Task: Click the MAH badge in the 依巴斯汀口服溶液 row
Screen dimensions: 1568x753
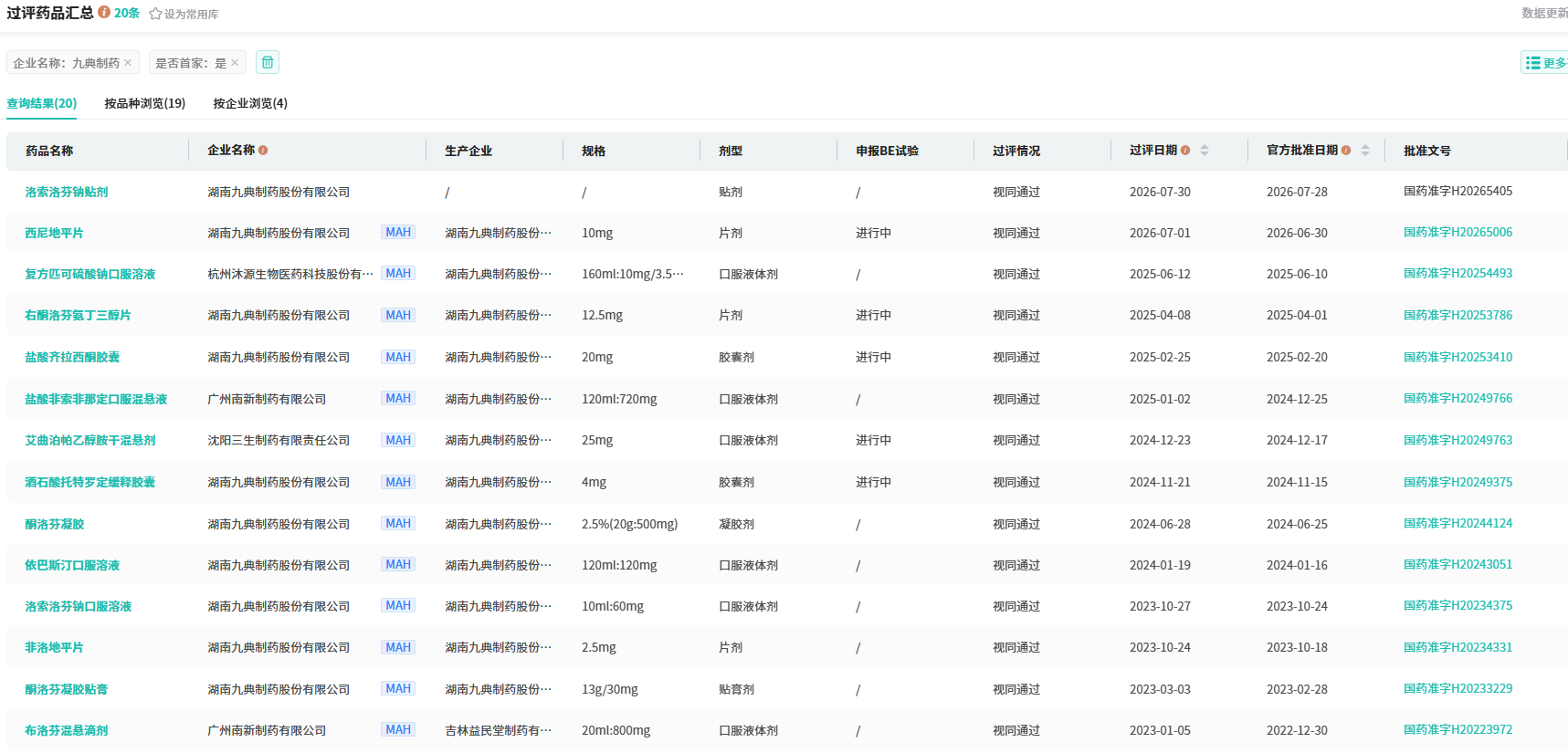Action: (x=398, y=565)
